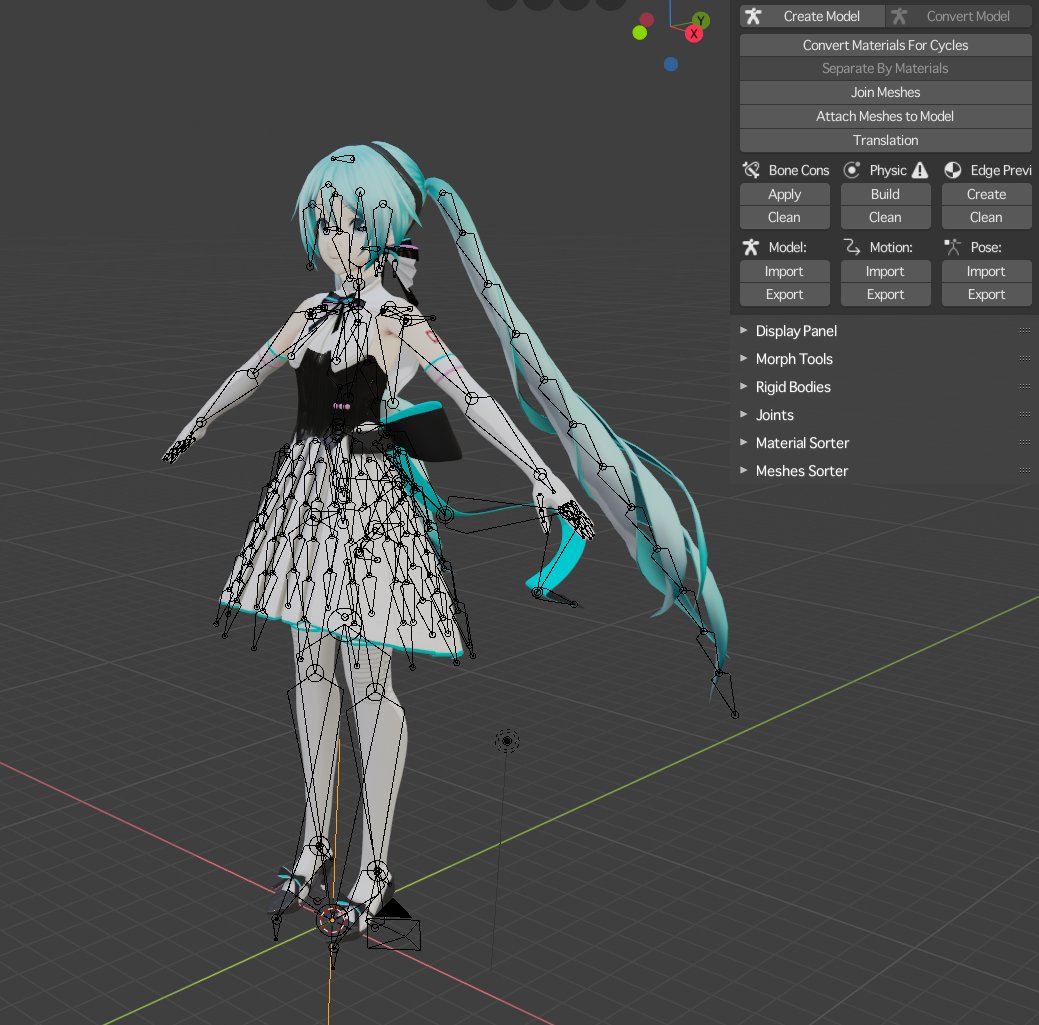The width and height of the screenshot is (1039, 1025).
Task: Import a model under Model column
Action: (x=785, y=271)
